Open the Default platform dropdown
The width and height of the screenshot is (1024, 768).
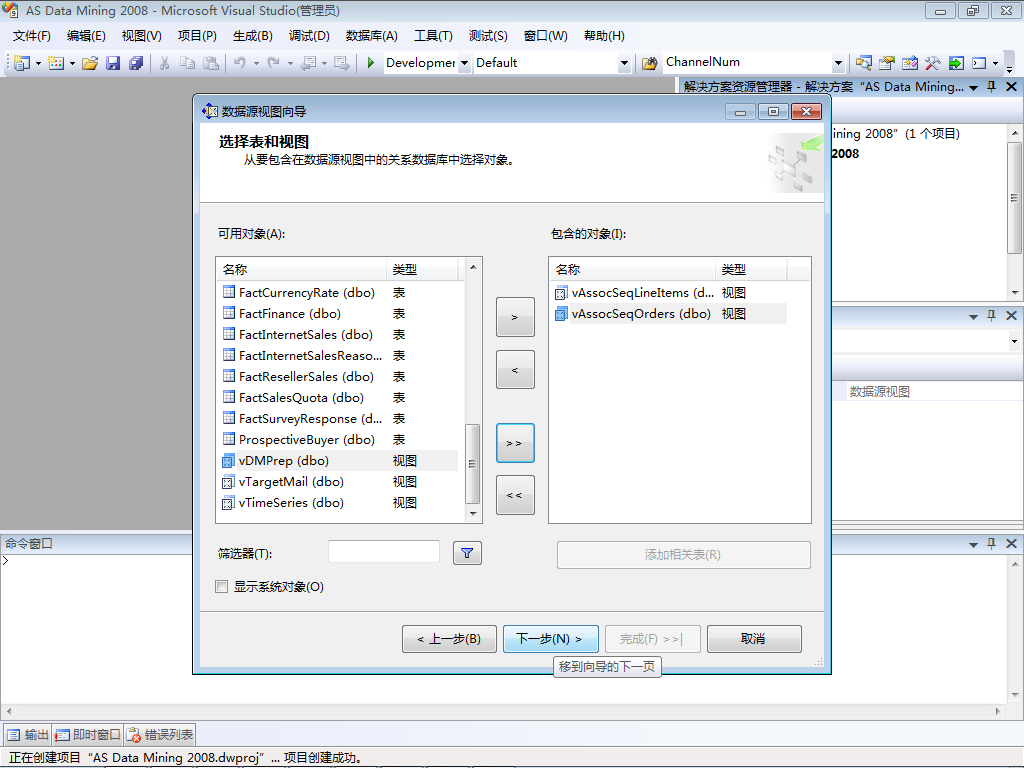click(x=624, y=63)
